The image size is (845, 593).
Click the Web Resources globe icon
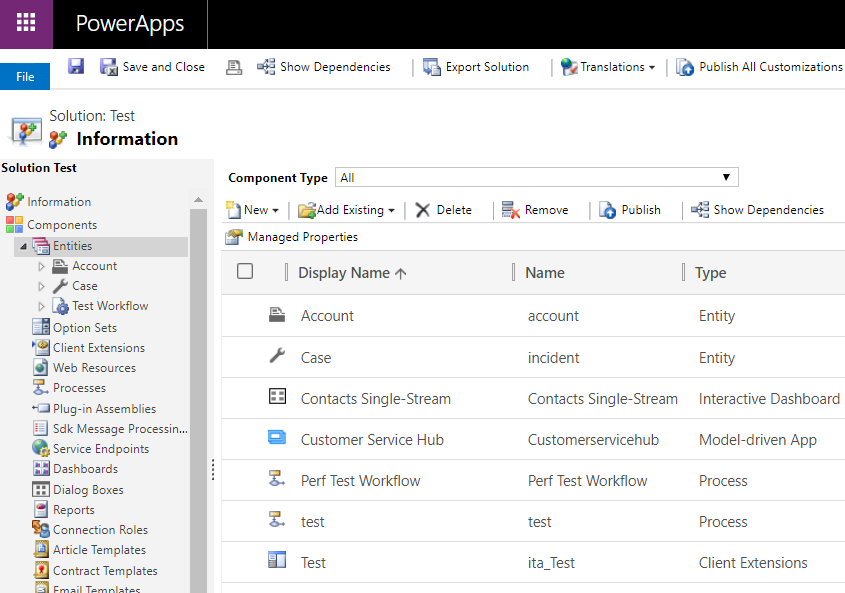point(40,368)
